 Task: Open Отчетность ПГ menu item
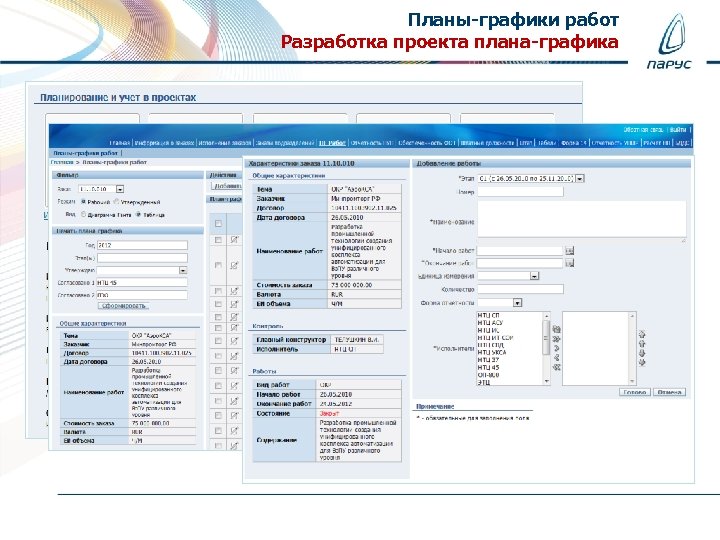tap(372, 143)
